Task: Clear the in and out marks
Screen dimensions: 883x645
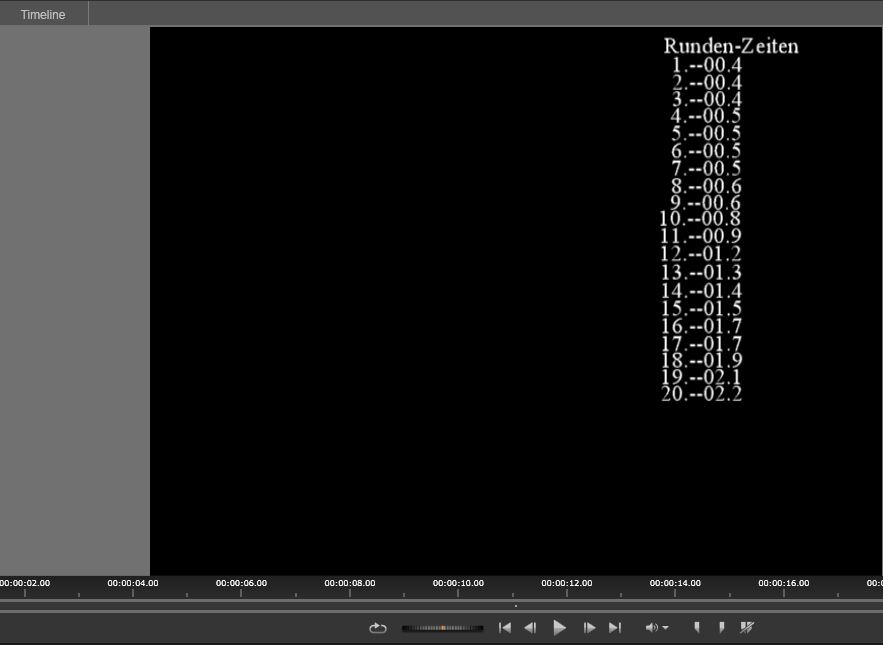Action: pyautogui.click(x=747, y=627)
